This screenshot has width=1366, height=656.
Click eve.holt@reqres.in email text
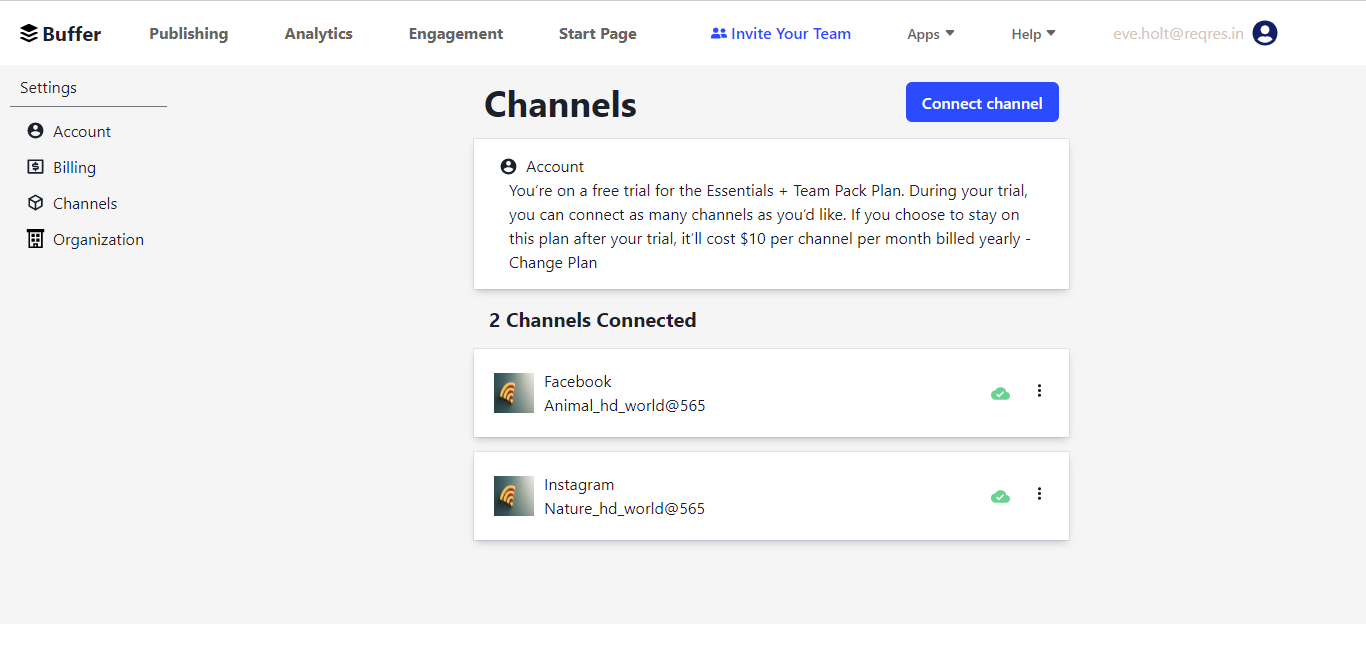click(1179, 34)
